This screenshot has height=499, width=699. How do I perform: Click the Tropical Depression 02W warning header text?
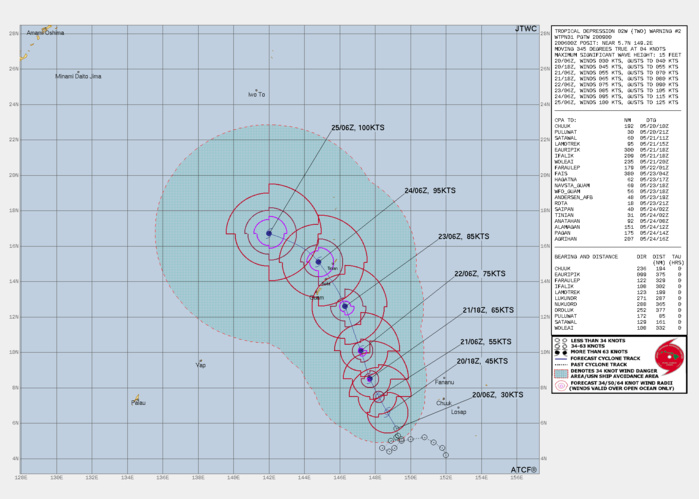point(606,31)
